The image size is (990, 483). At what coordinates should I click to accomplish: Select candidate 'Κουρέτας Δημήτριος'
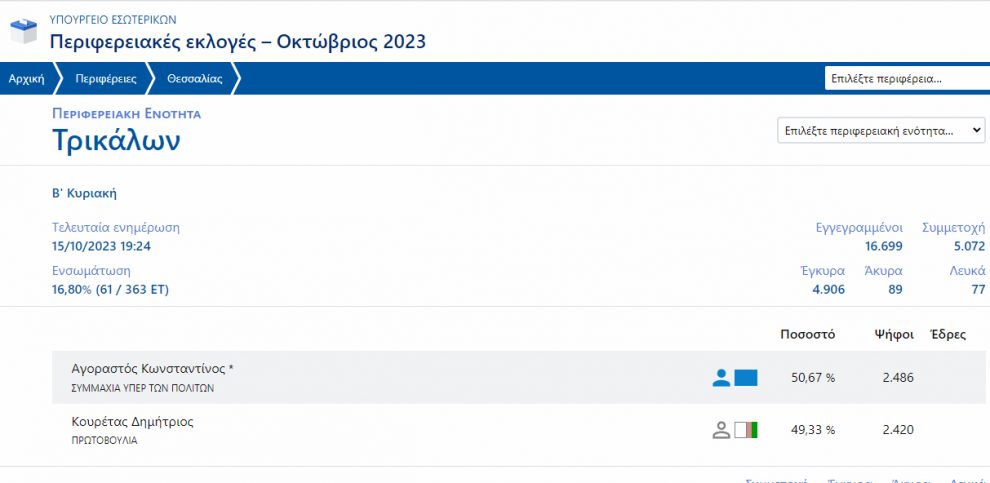133,422
